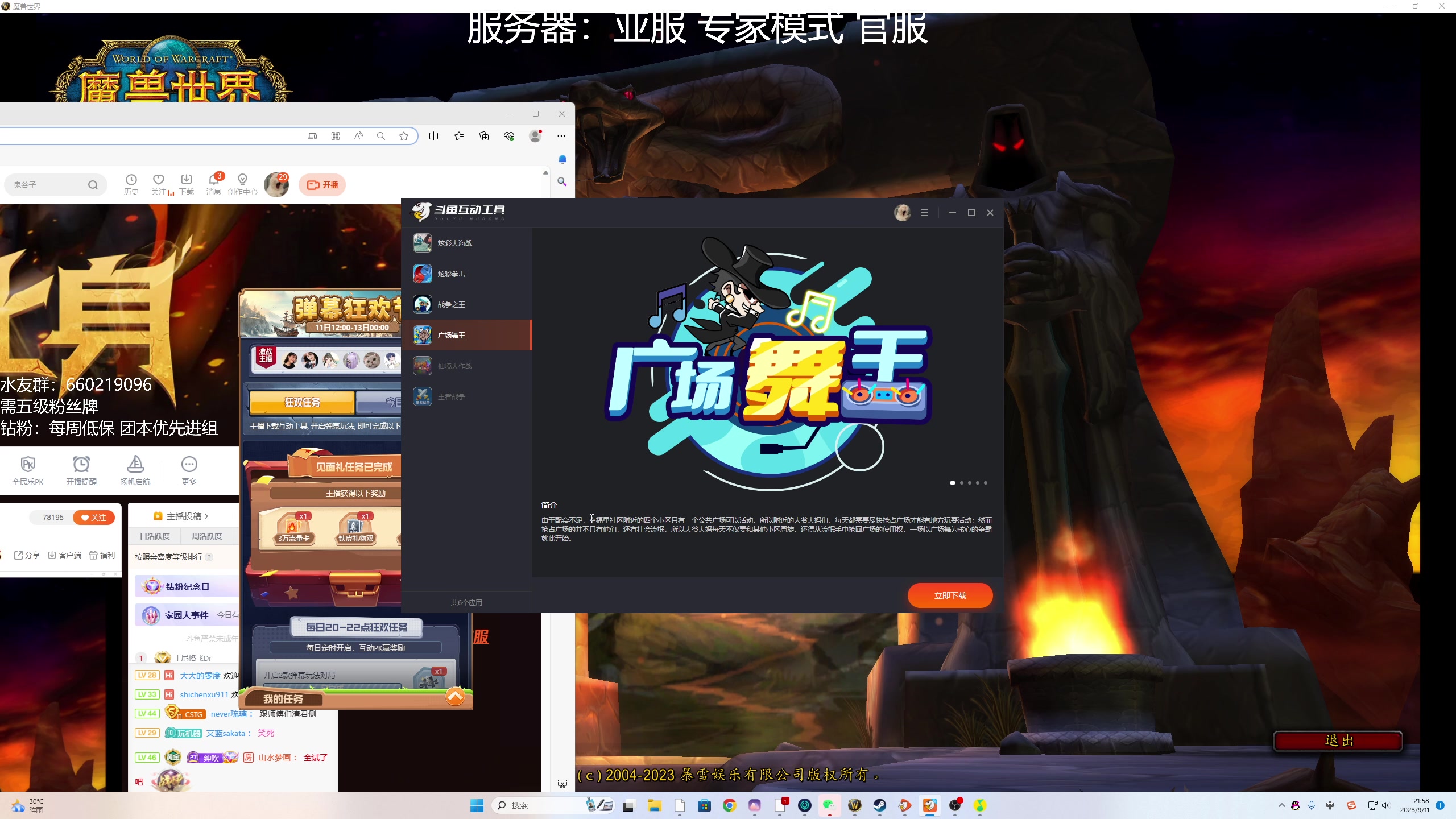
Task: Open the browser profile icon
Action: click(535, 136)
